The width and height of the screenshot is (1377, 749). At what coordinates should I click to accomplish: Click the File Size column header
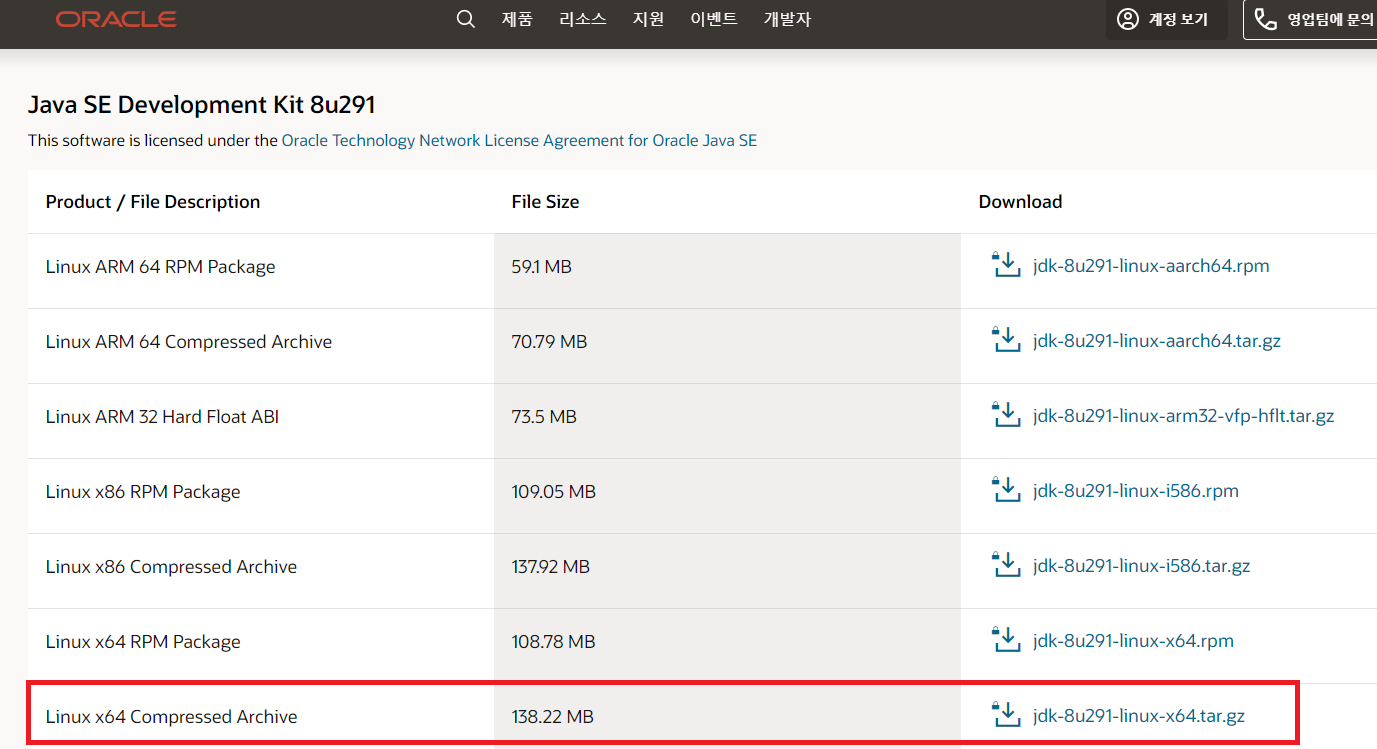545,202
